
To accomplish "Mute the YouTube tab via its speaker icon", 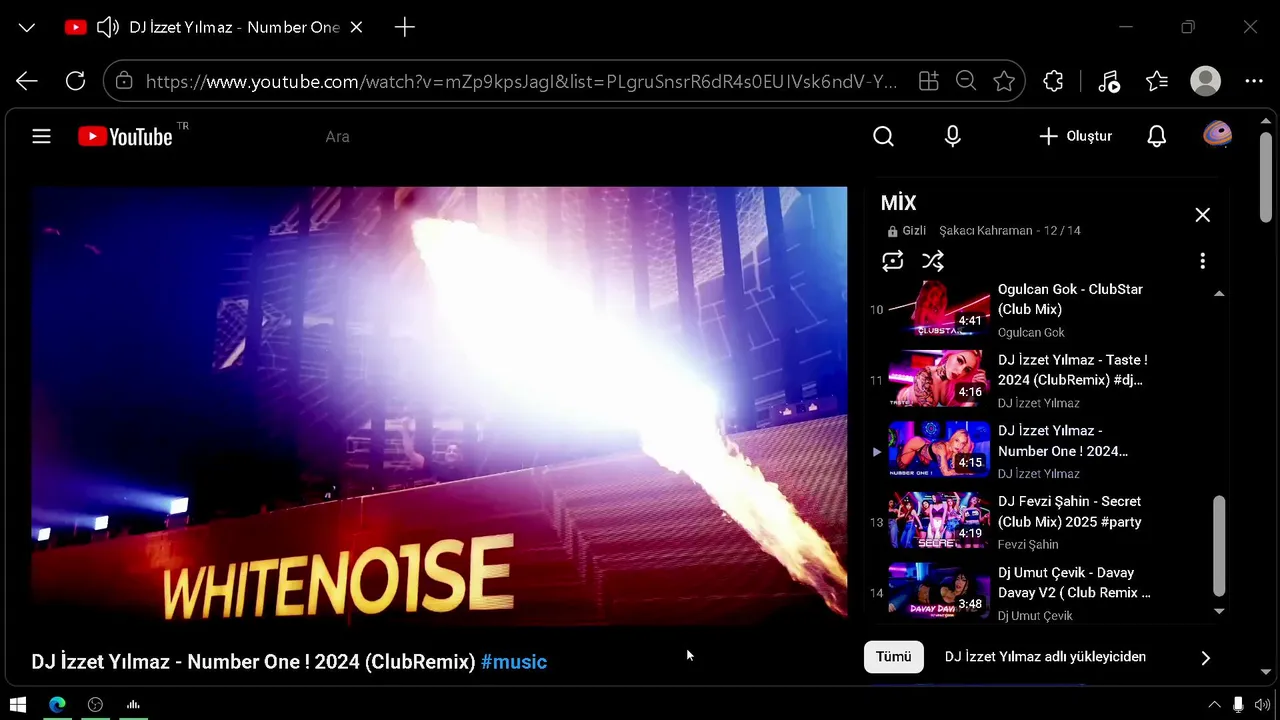I will tap(108, 27).
